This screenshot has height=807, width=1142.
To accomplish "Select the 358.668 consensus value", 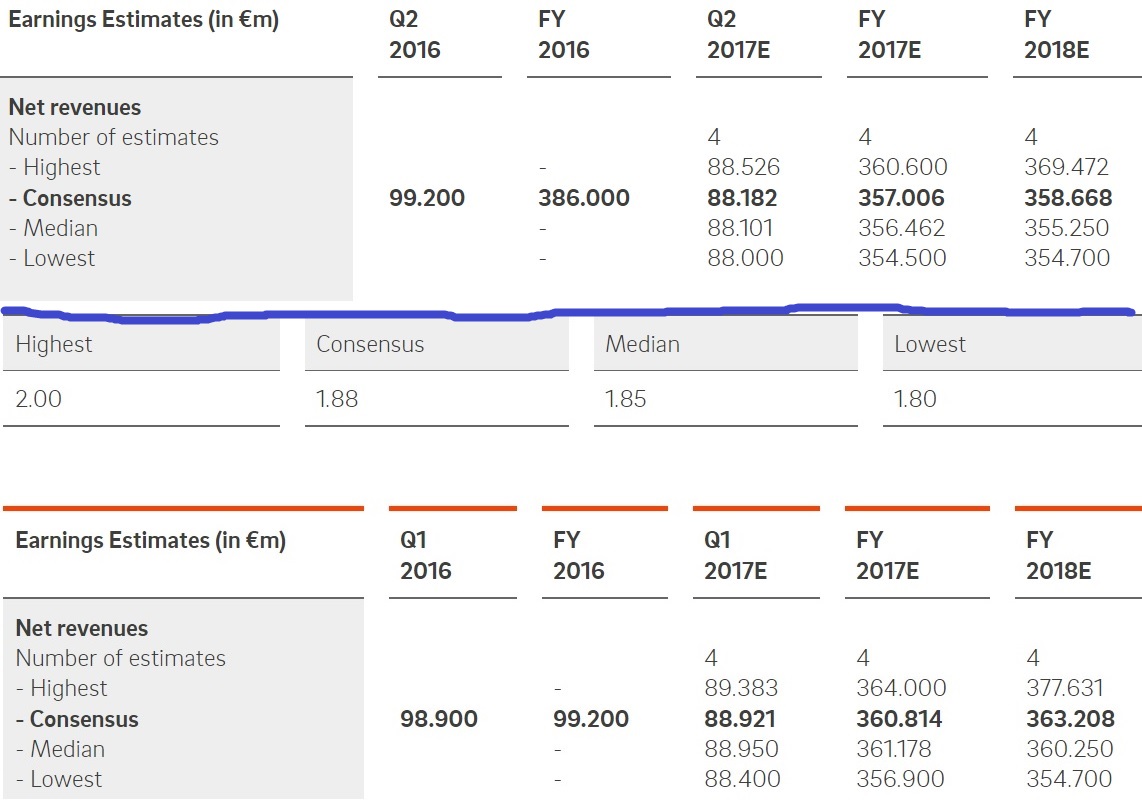I will pyautogui.click(x=1067, y=198).
